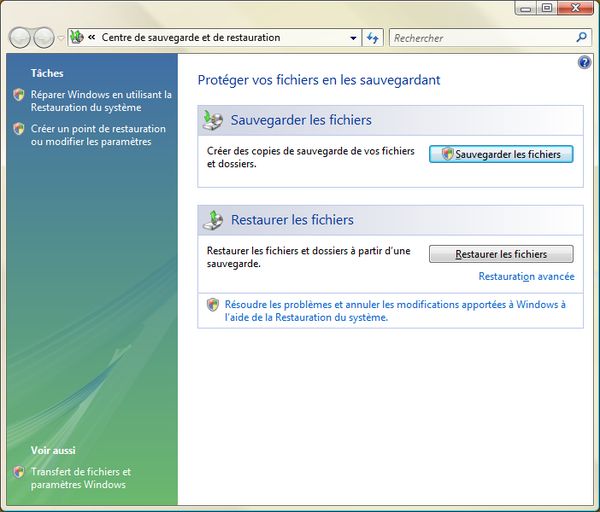Click the "Centre de sauvegarde et de restauration" breadcrumb
600x512 pixels.
tap(190, 38)
